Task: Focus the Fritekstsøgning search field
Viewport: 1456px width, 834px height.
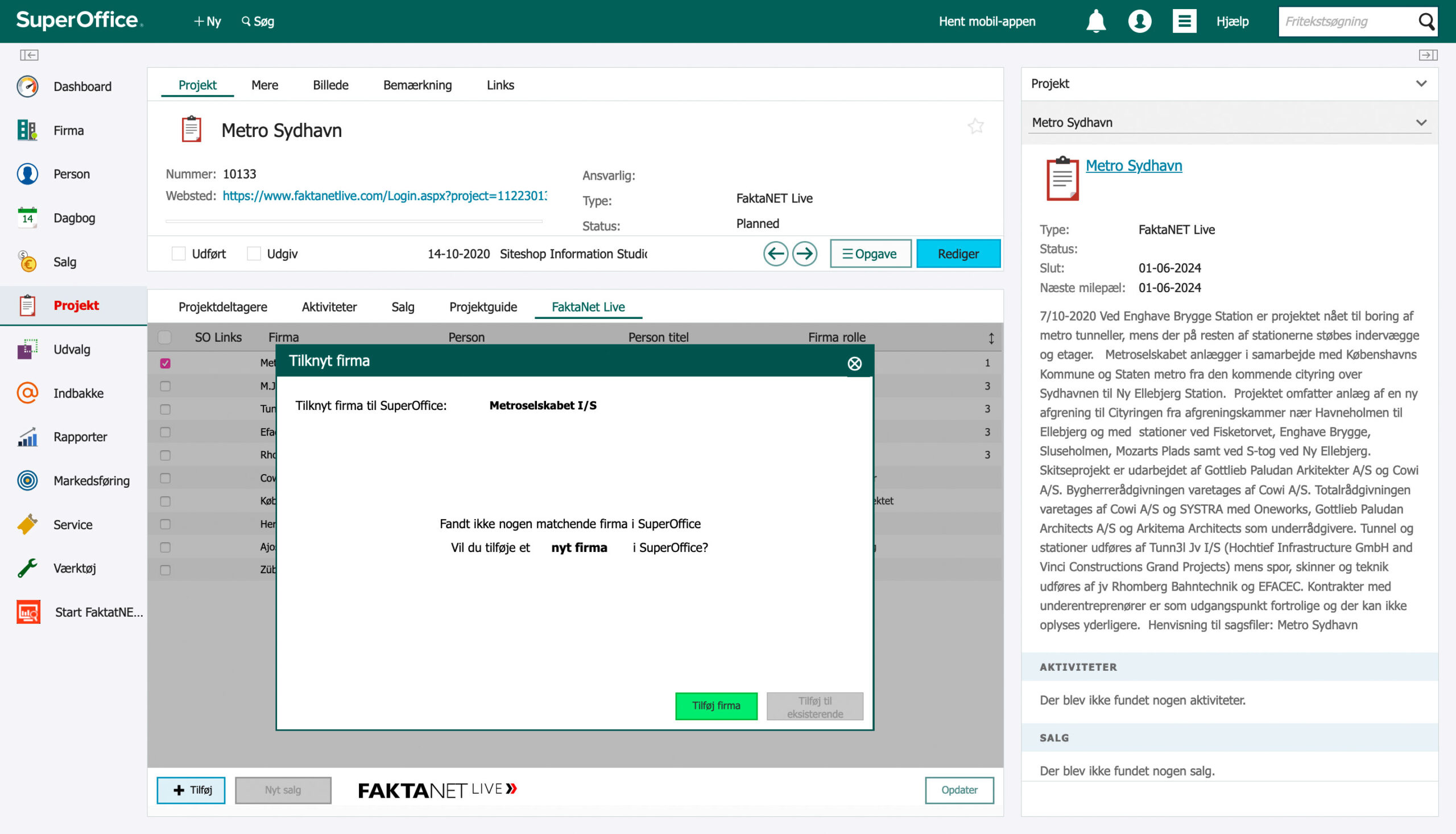Action: pos(1348,21)
